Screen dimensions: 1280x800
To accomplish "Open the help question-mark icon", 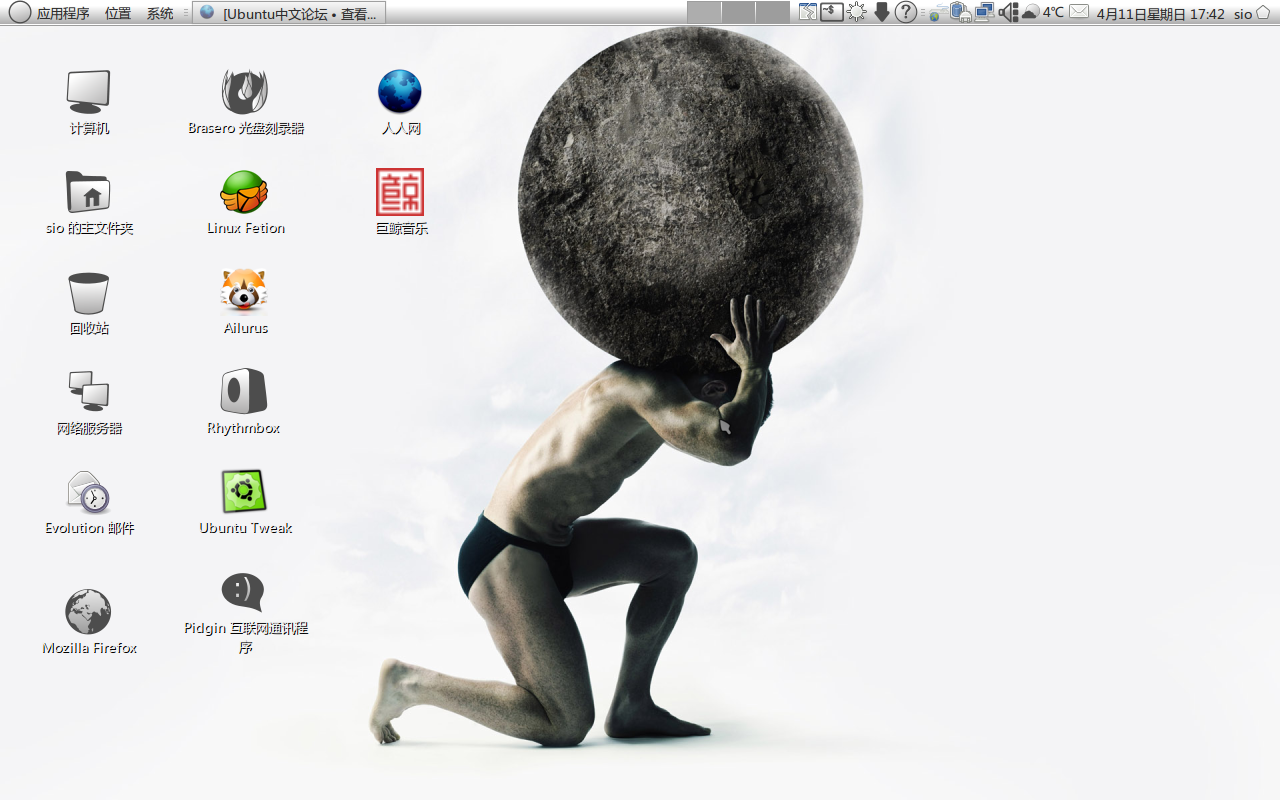I will 906,12.
